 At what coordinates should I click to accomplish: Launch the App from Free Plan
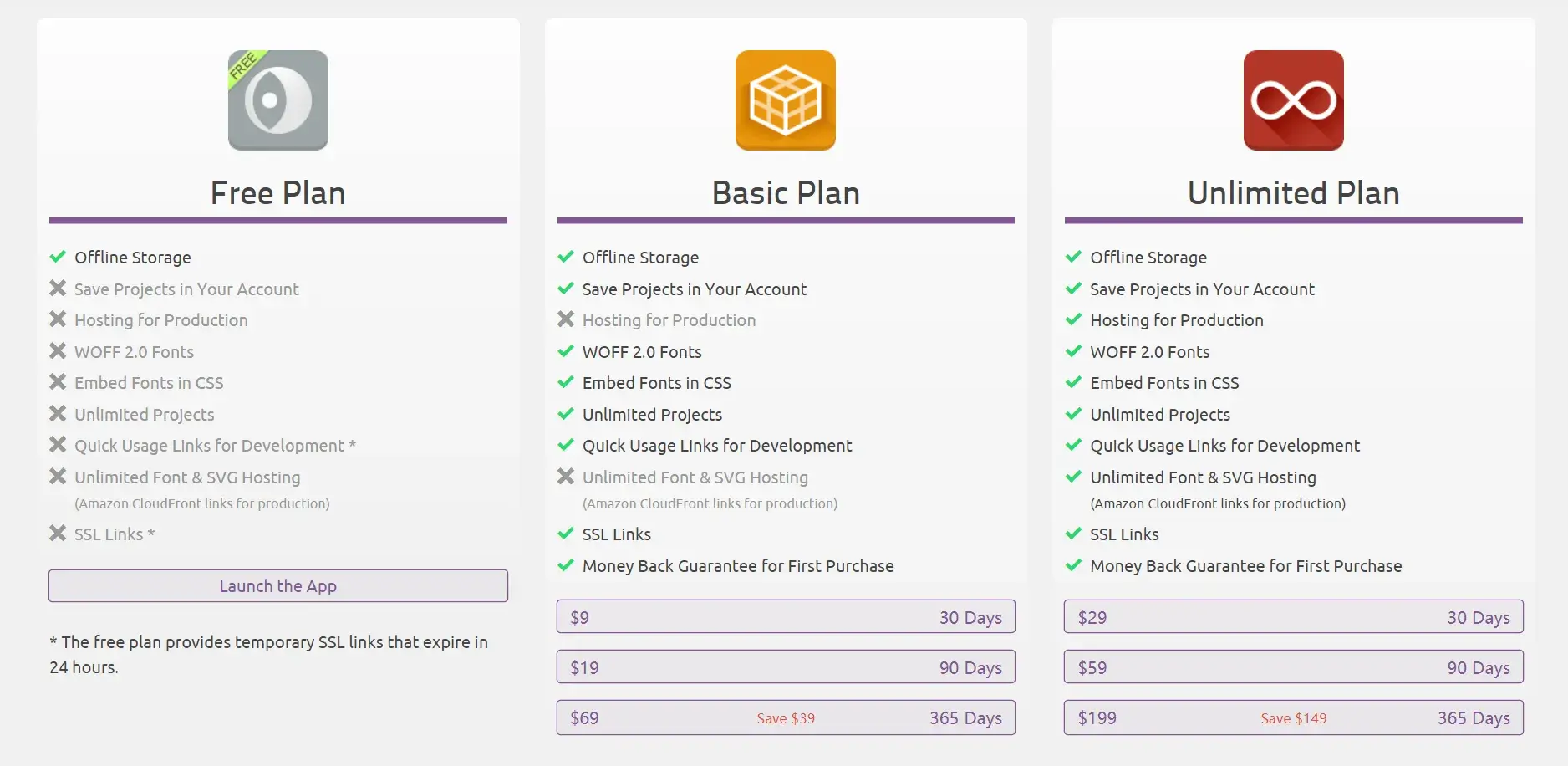pyautogui.click(x=277, y=586)
